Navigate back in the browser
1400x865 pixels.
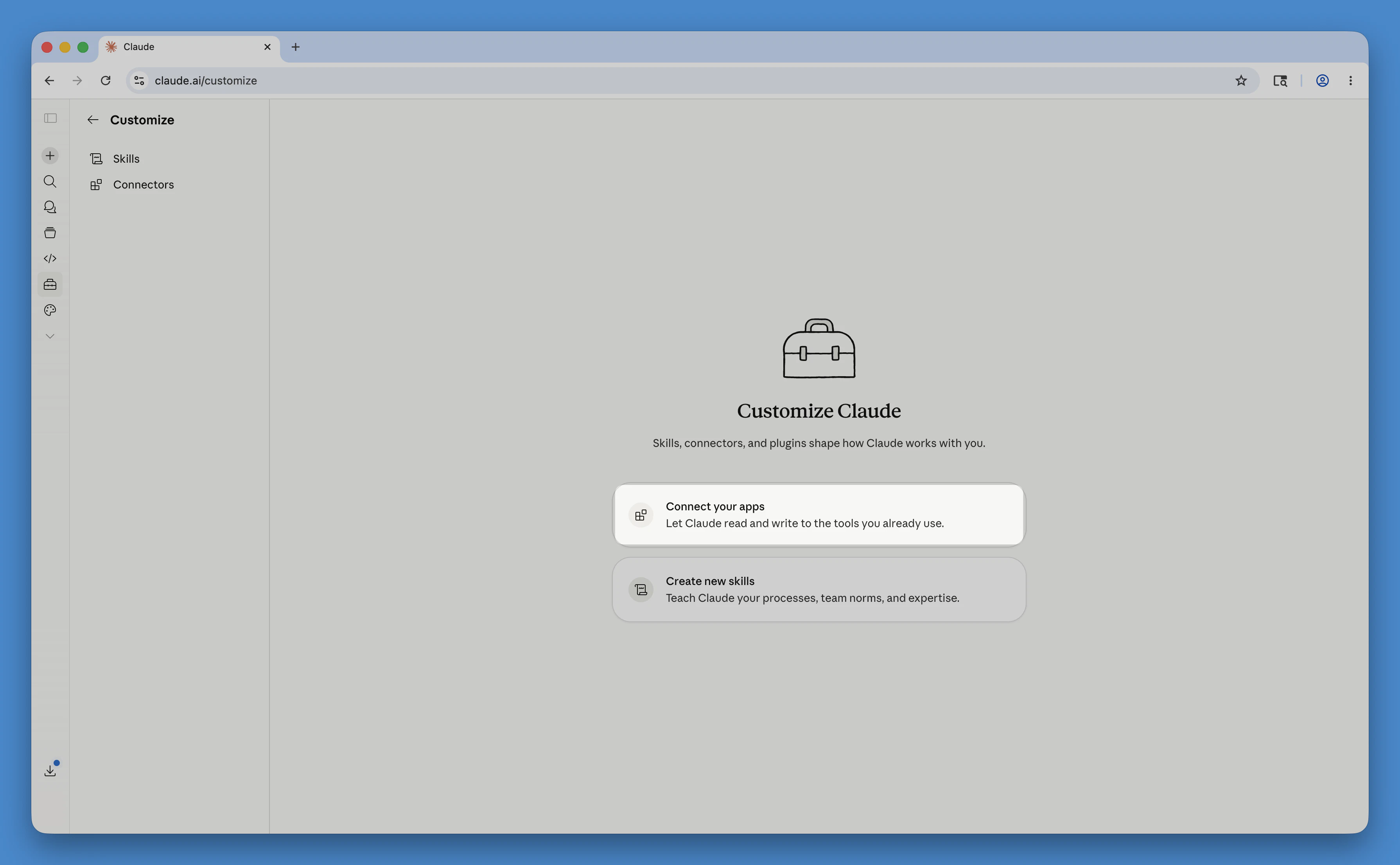tap(49, 81)
